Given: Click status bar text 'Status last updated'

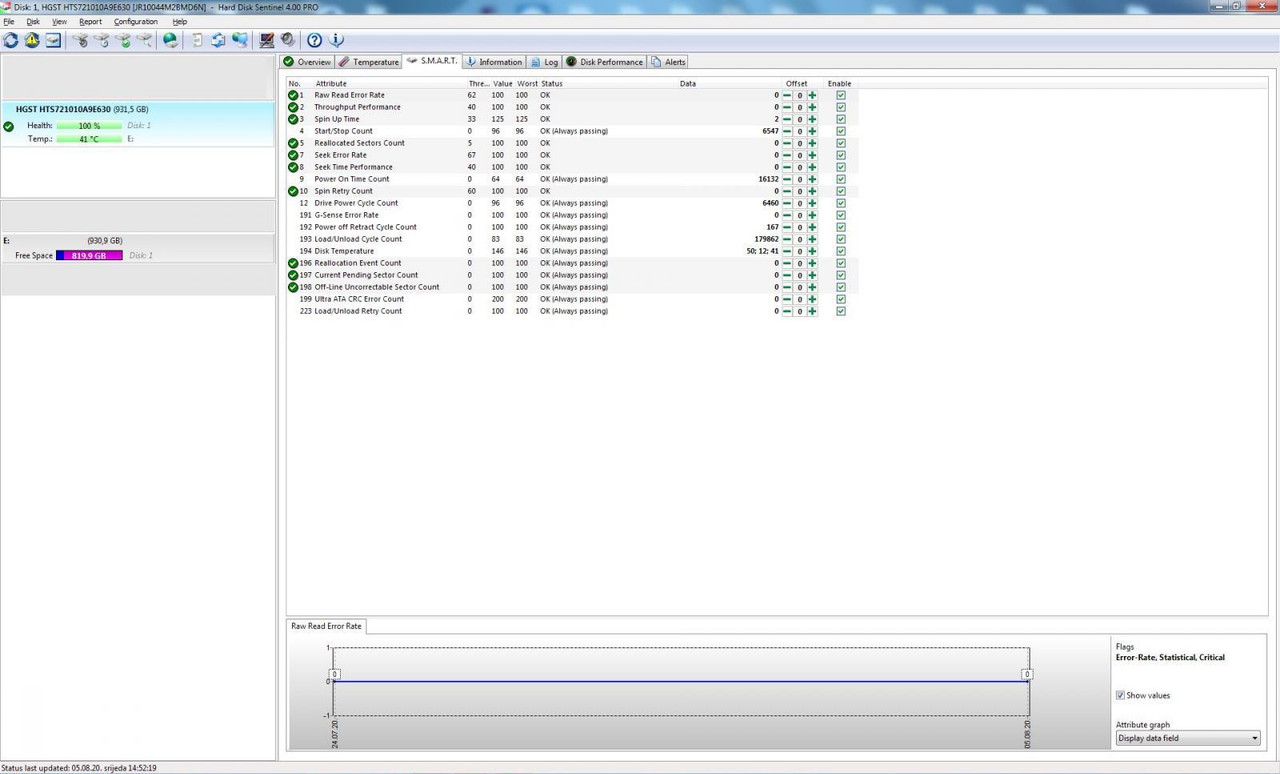Looking at the screenshot, I should 79,768.
